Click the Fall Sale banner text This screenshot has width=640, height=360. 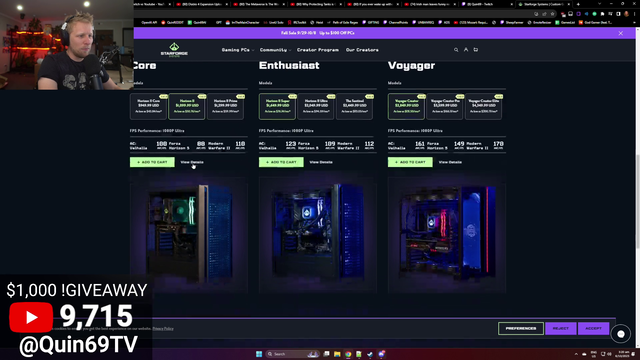[318, 33]
